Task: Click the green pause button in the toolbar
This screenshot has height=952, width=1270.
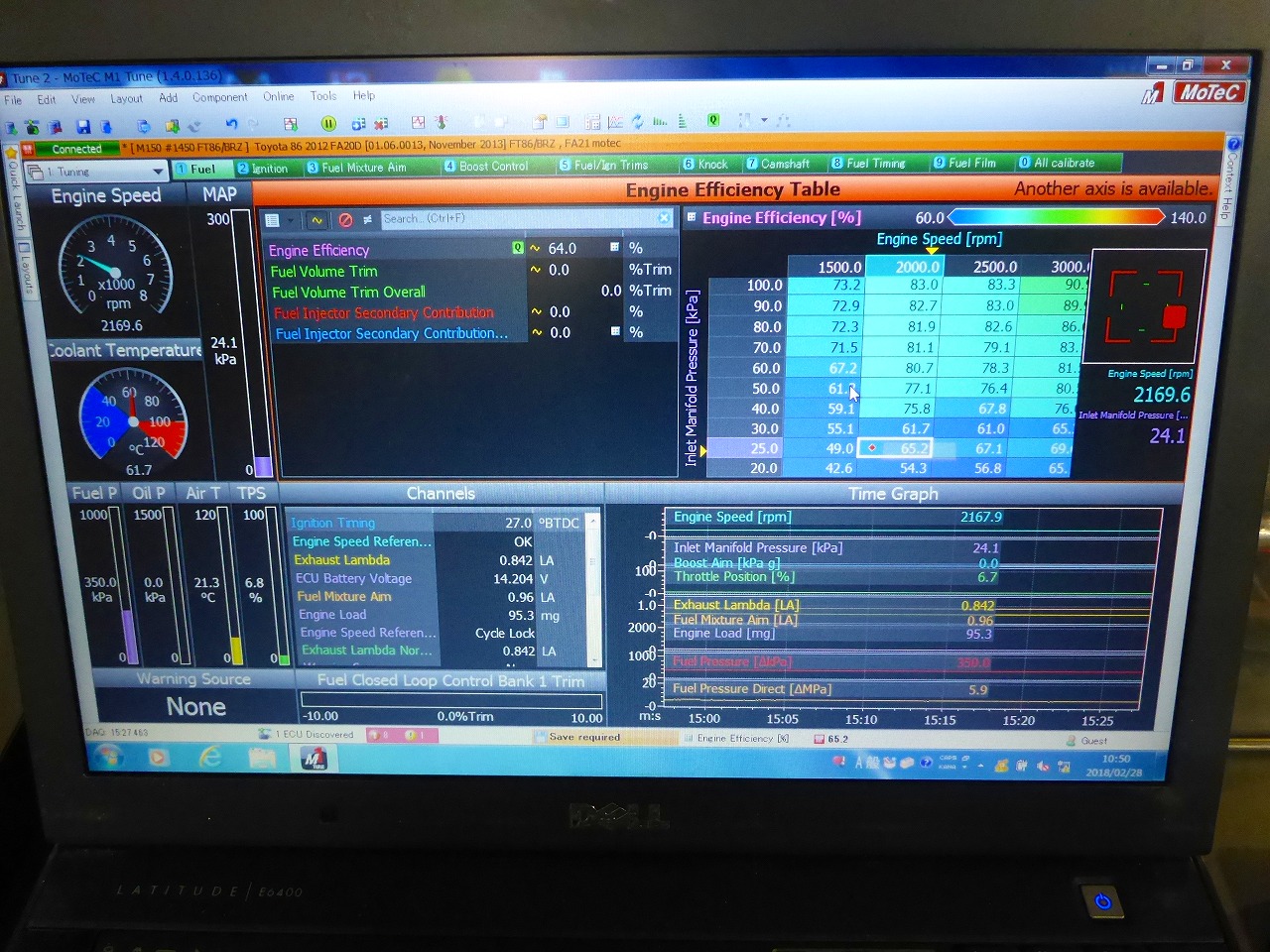Action: pyautogui.click(x=328, y=123)
